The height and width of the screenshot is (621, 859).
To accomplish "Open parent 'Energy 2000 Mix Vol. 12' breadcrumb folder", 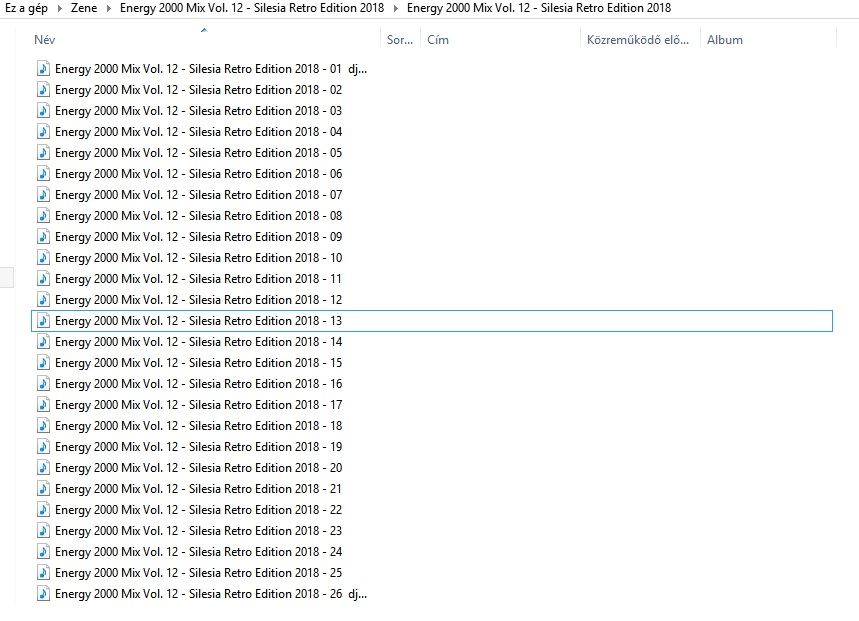I will [252, 8].
